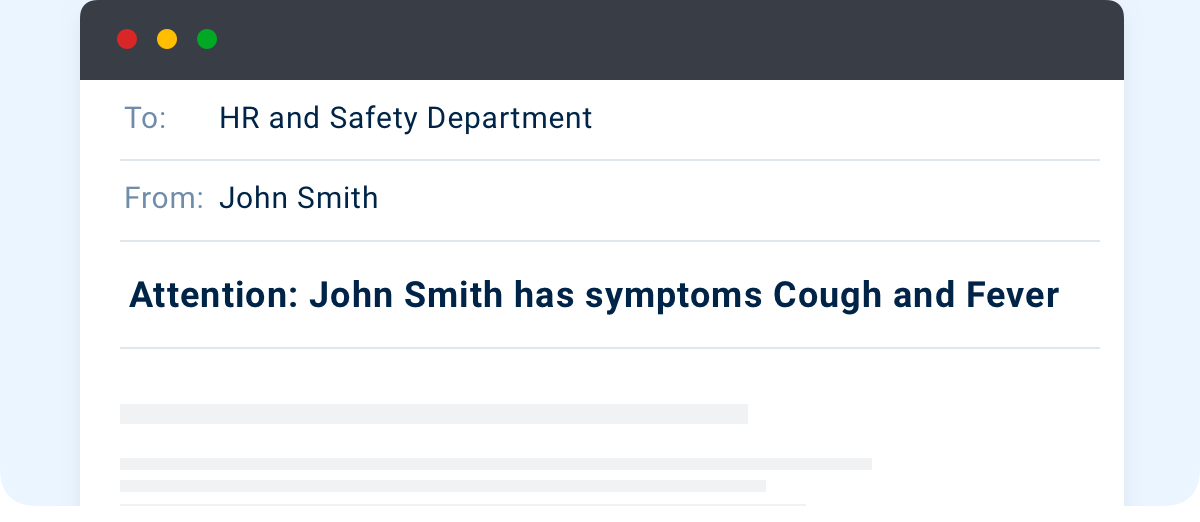
Task: Click the third gray body placeholder line
Action: click(x=443, y=486)
